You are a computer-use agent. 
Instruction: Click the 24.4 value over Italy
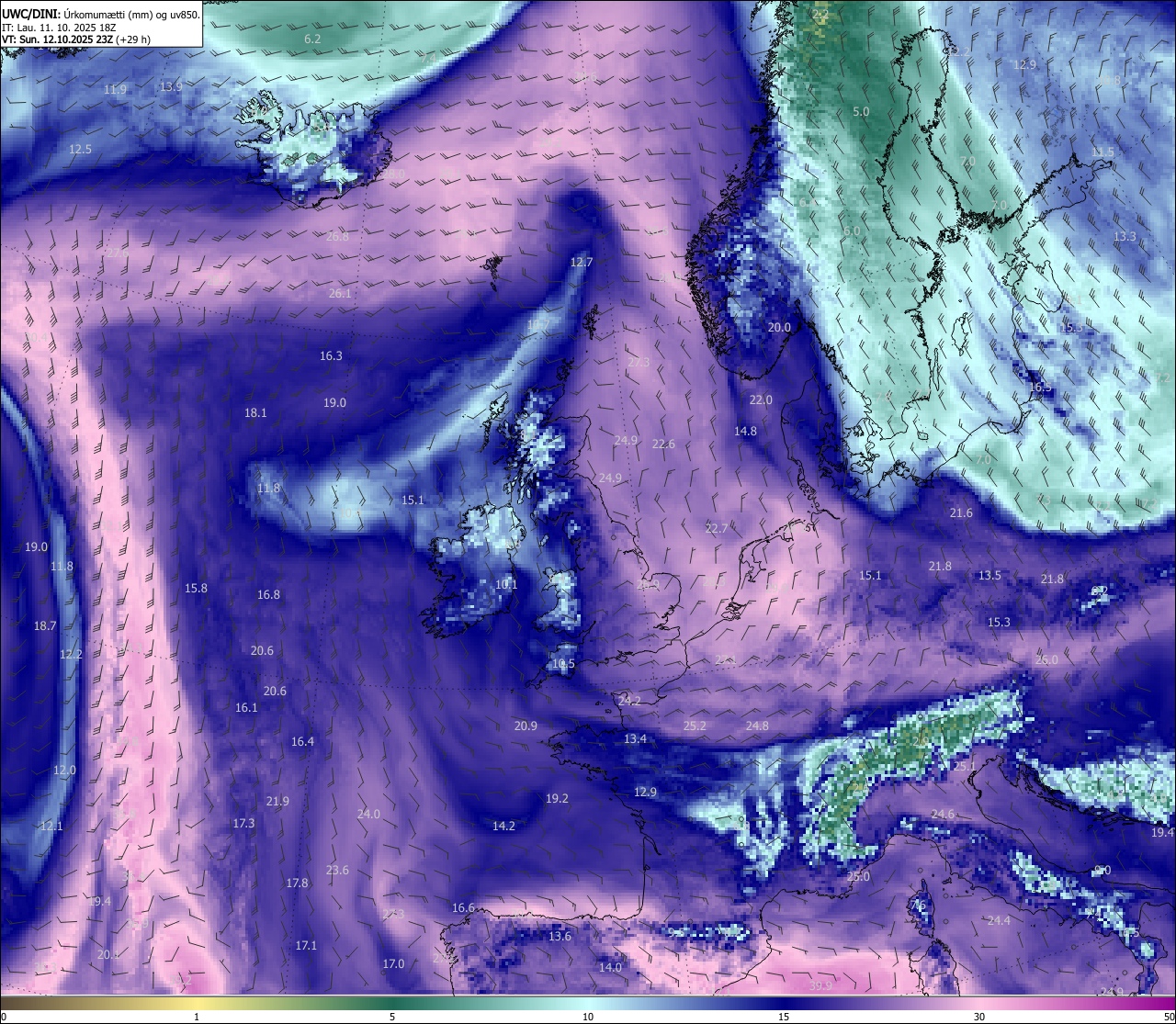pyautogui.click(x=999, y=920)
